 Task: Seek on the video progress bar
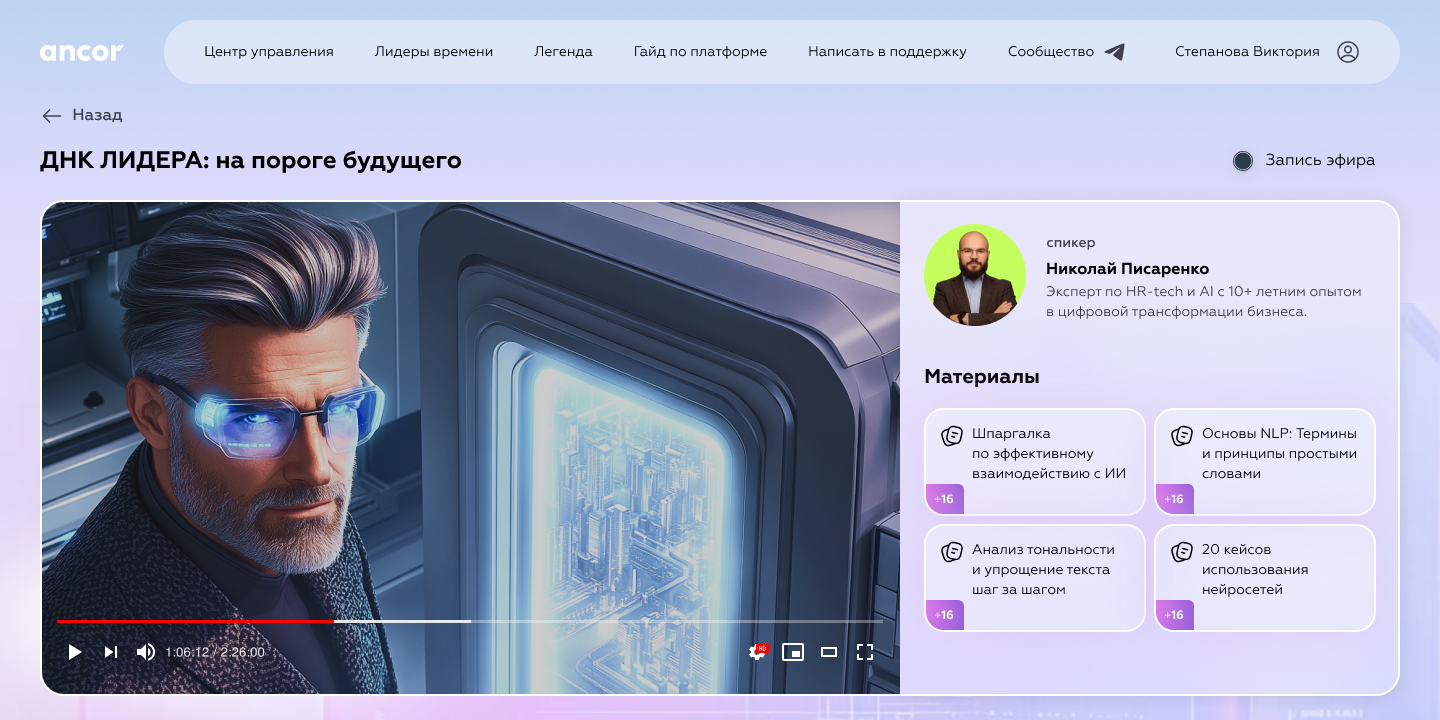pos(470,621)
